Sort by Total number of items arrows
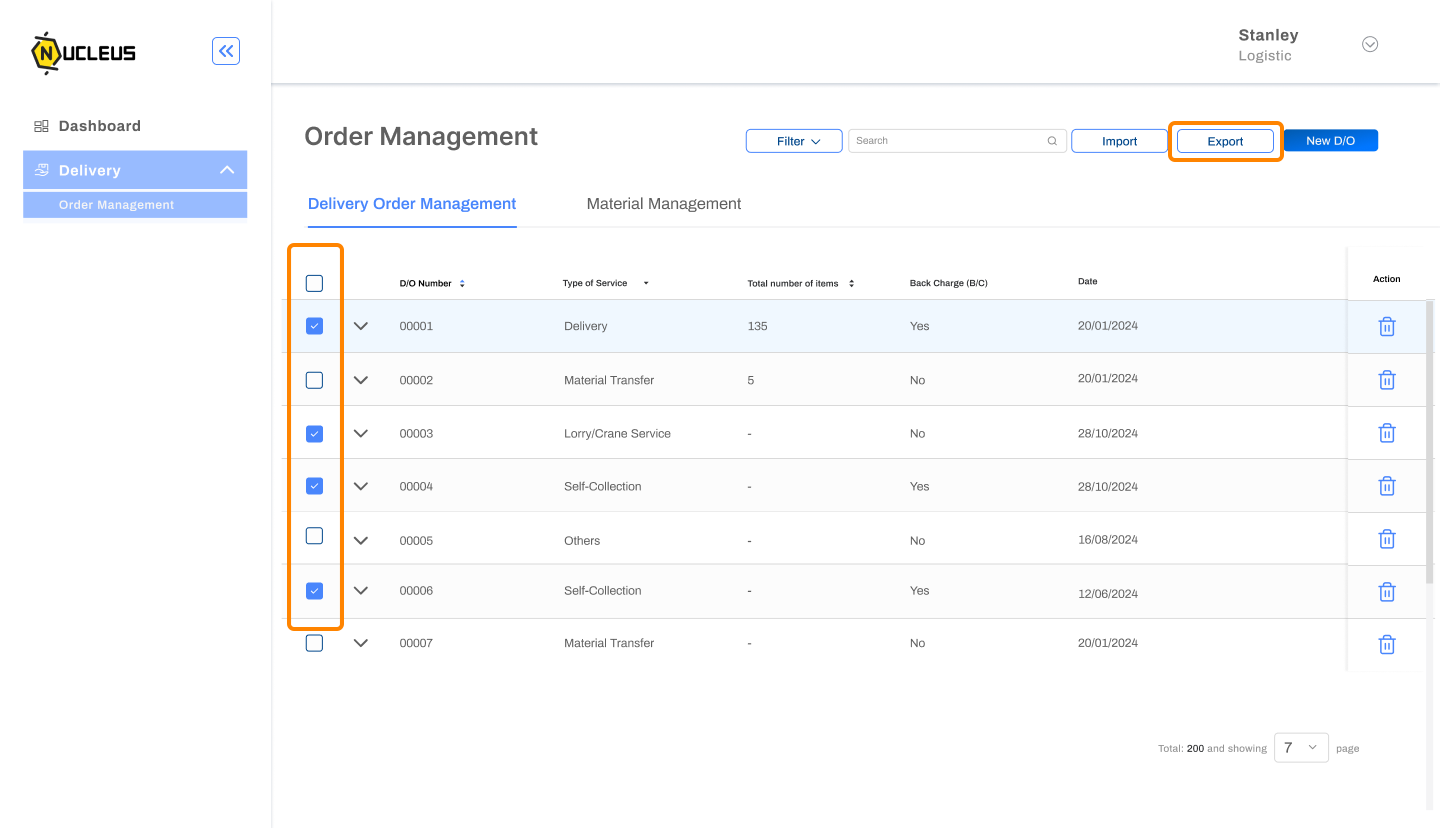Viewport: 1440px width, 828px height. click(x=851, y=284)
